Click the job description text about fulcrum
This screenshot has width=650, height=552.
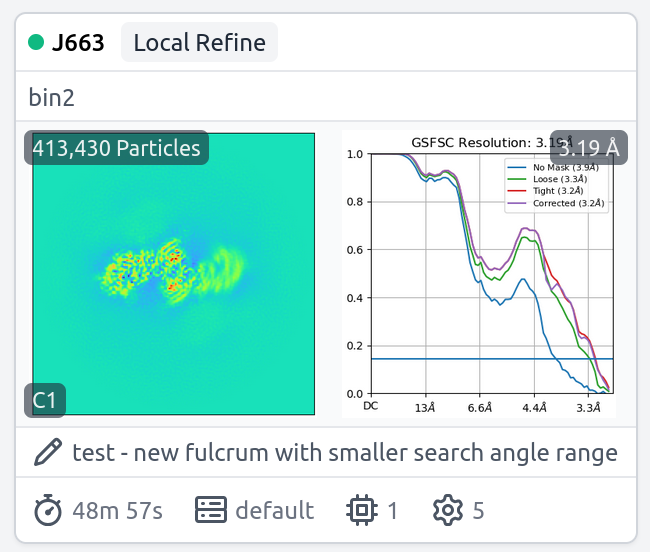click(345, 453)
